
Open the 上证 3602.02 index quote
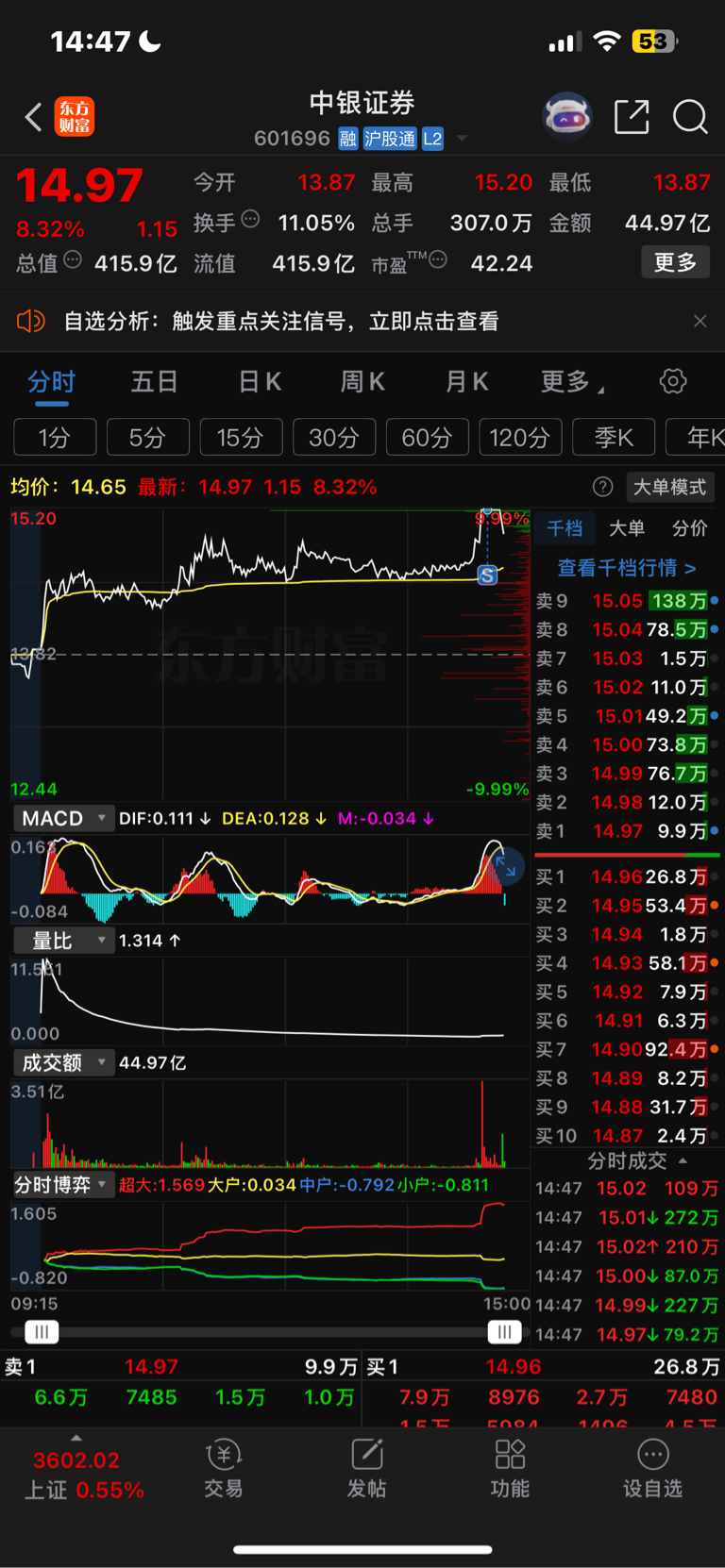tap(83, 1475)
